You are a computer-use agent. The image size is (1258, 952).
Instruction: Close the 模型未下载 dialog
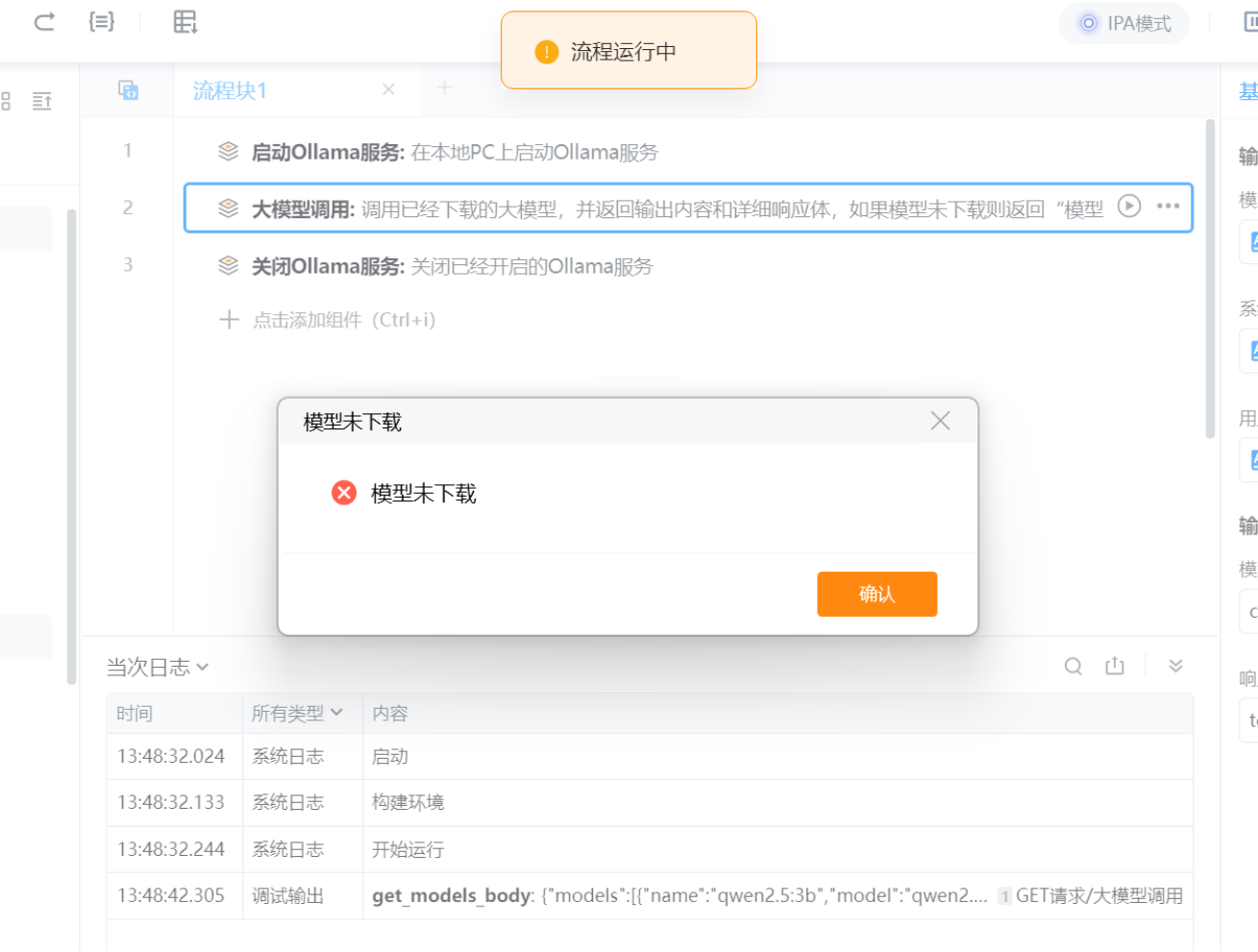tap(940, 421)
